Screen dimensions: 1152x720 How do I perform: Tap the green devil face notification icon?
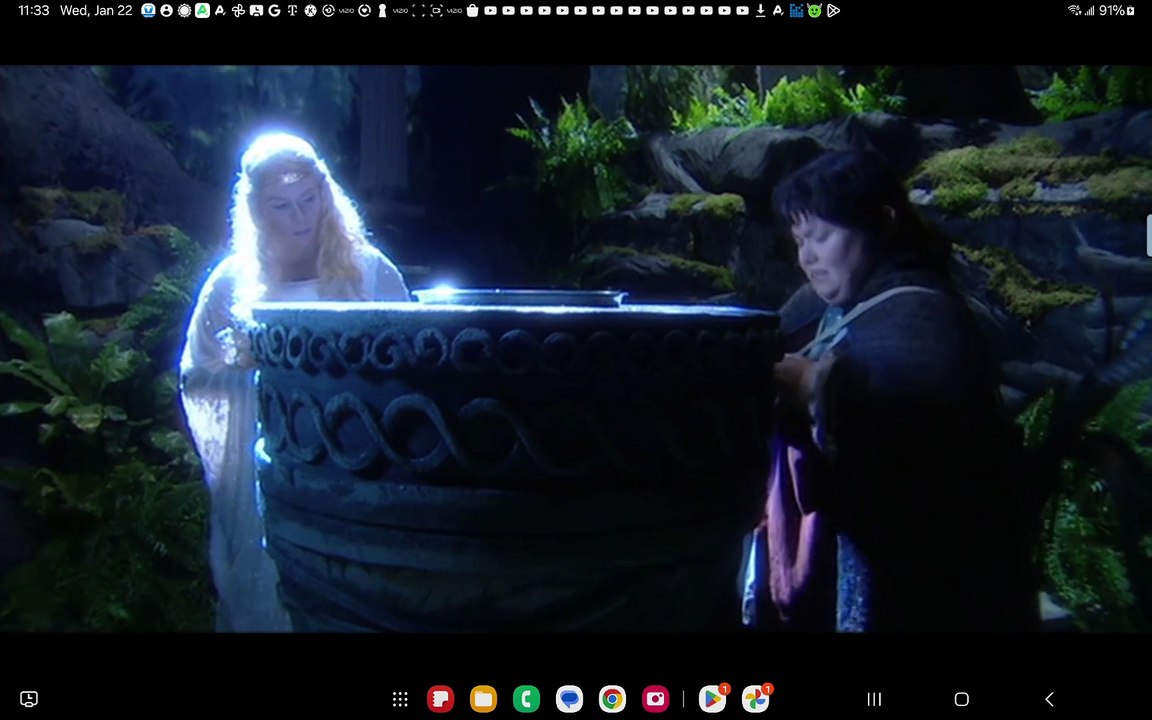815,10
